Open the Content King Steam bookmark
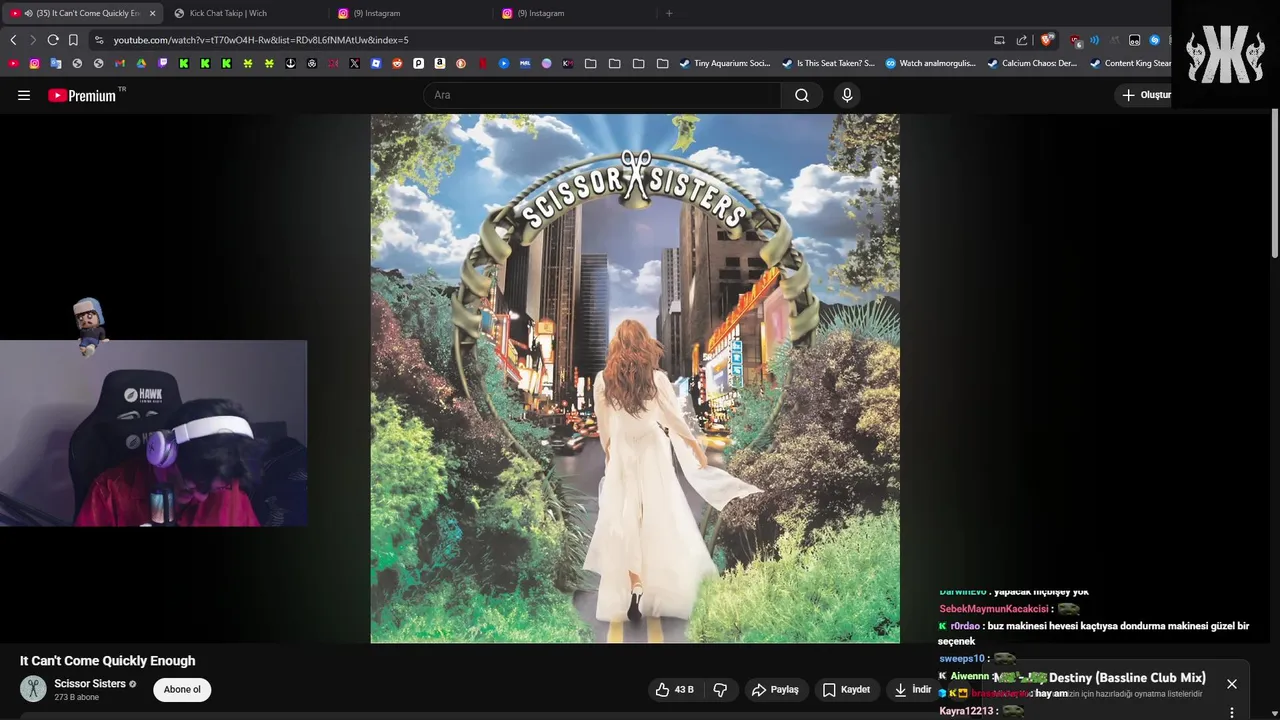The width and height of the screenshot is (1280, 720). coord(1130,63)
